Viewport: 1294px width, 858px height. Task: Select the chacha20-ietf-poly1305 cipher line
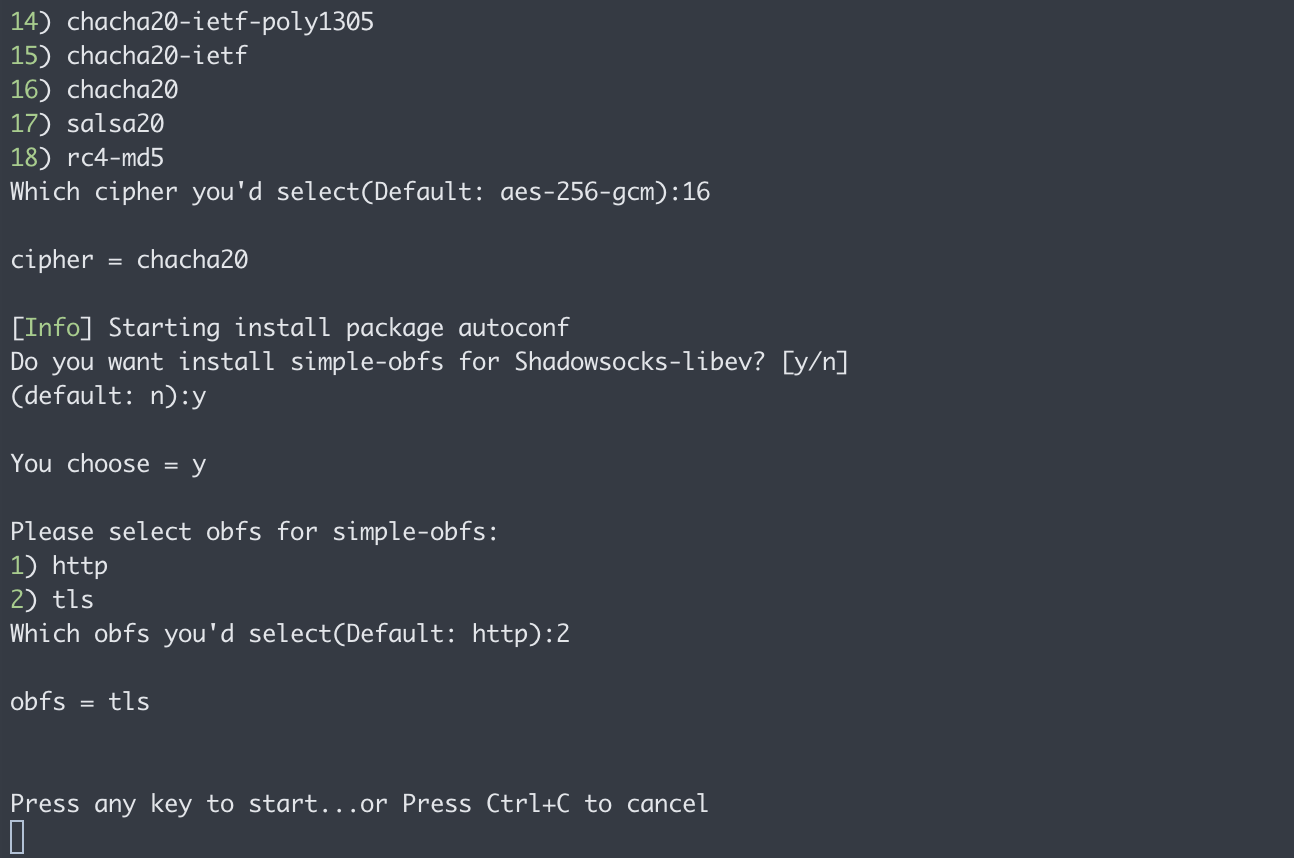coord(192,21)
